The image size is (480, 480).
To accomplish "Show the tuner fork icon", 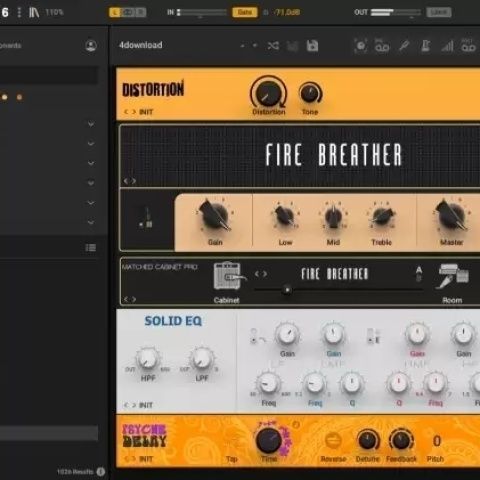I will 404,46.
